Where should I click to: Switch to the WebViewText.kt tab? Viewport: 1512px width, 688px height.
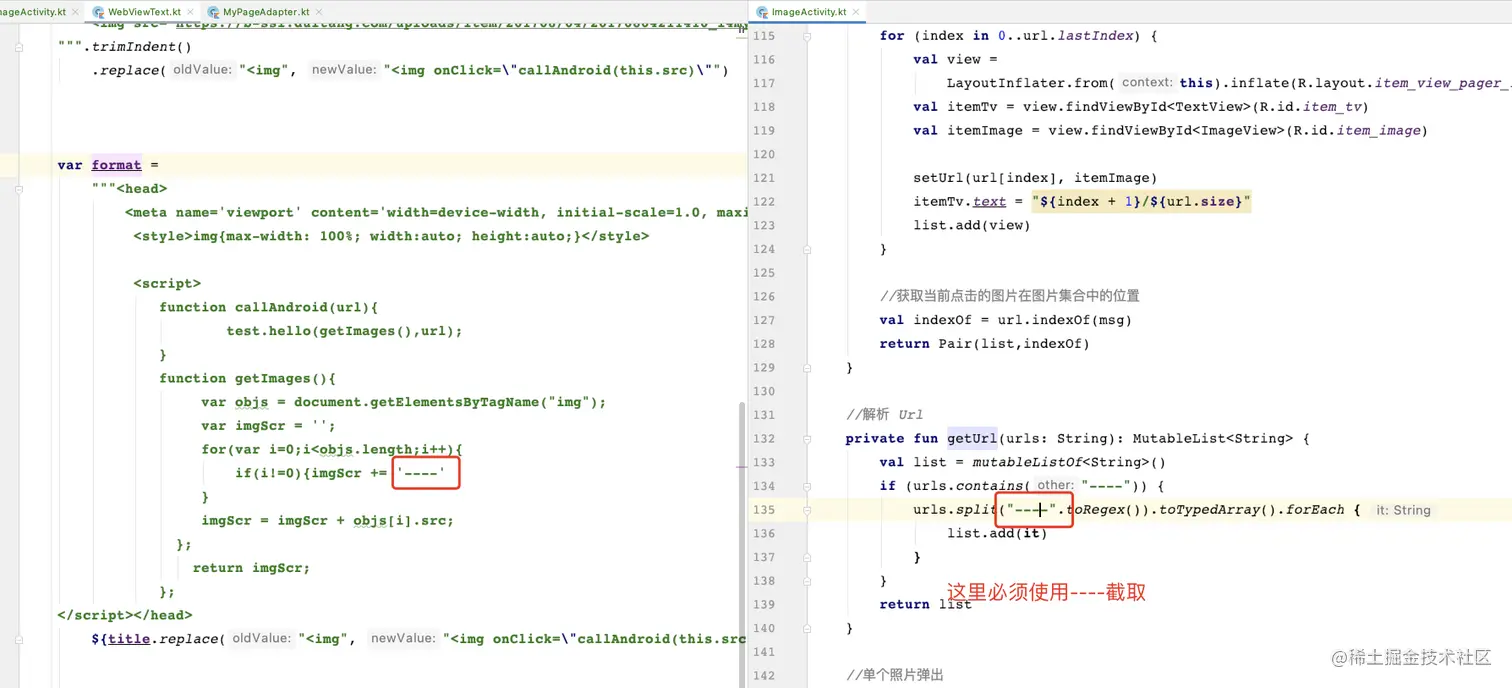pos(144,12)
